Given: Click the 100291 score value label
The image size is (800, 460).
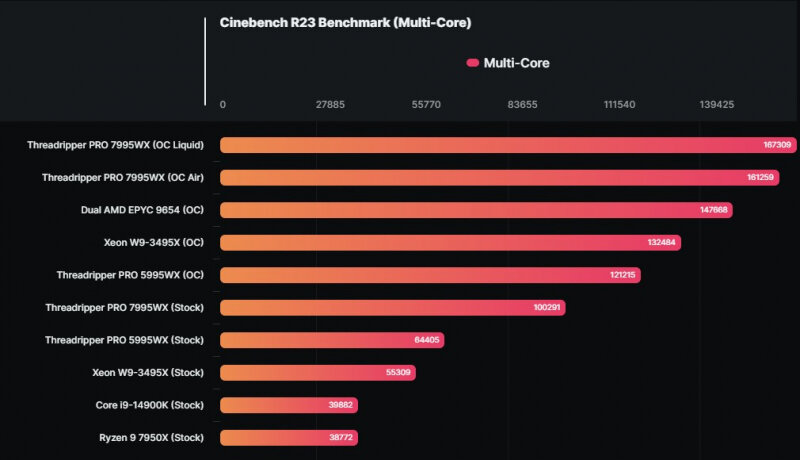Looking at the screenshot, I should [x=547, y=308].
